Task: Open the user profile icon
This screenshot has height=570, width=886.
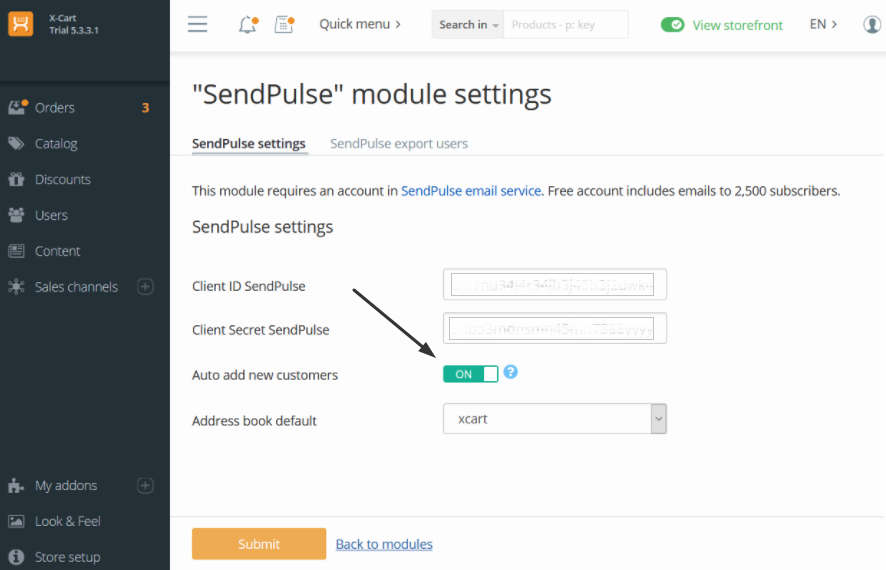Action: point(872,24)
